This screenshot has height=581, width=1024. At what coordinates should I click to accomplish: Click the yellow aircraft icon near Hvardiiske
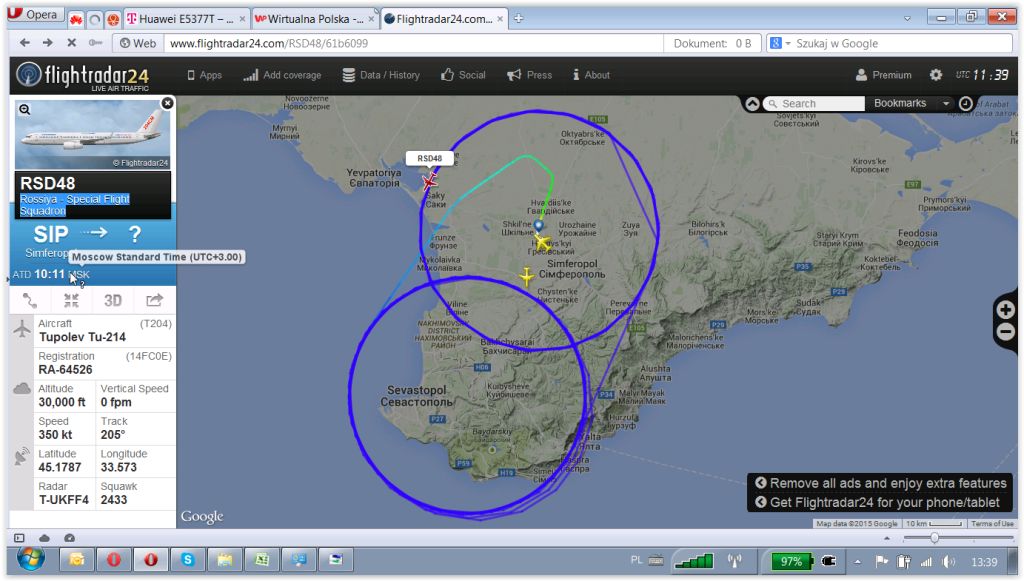pyautogui.click(x=541, y=242)
